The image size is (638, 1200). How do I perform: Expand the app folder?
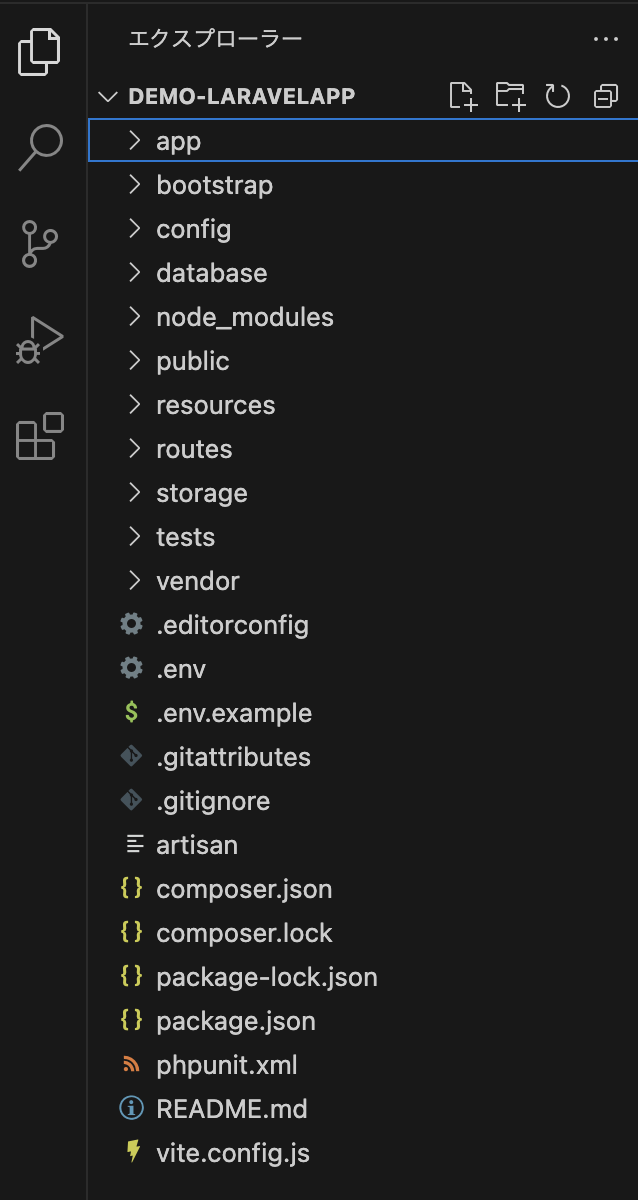point(178,141)
